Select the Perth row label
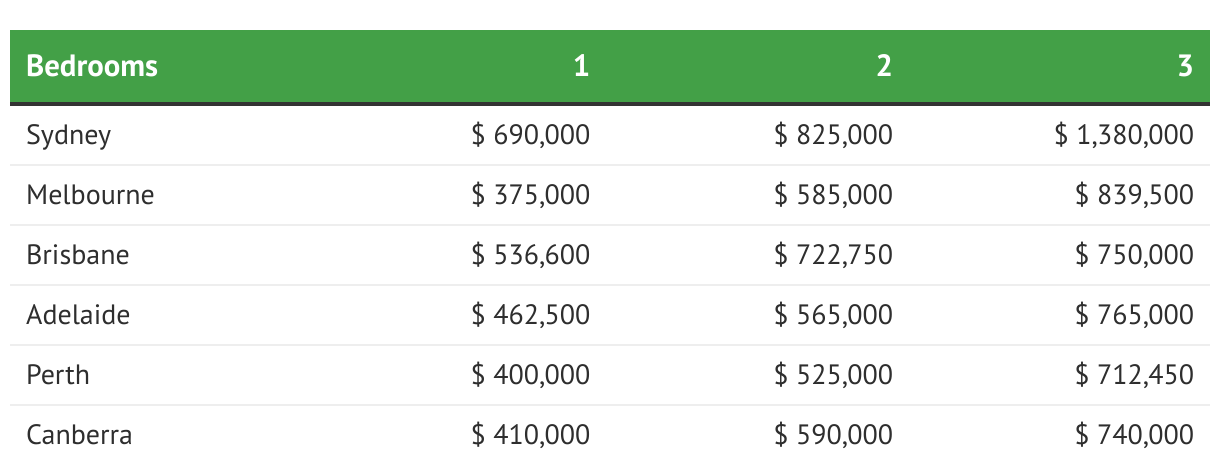1220x474 pixels. pos(58,375)
